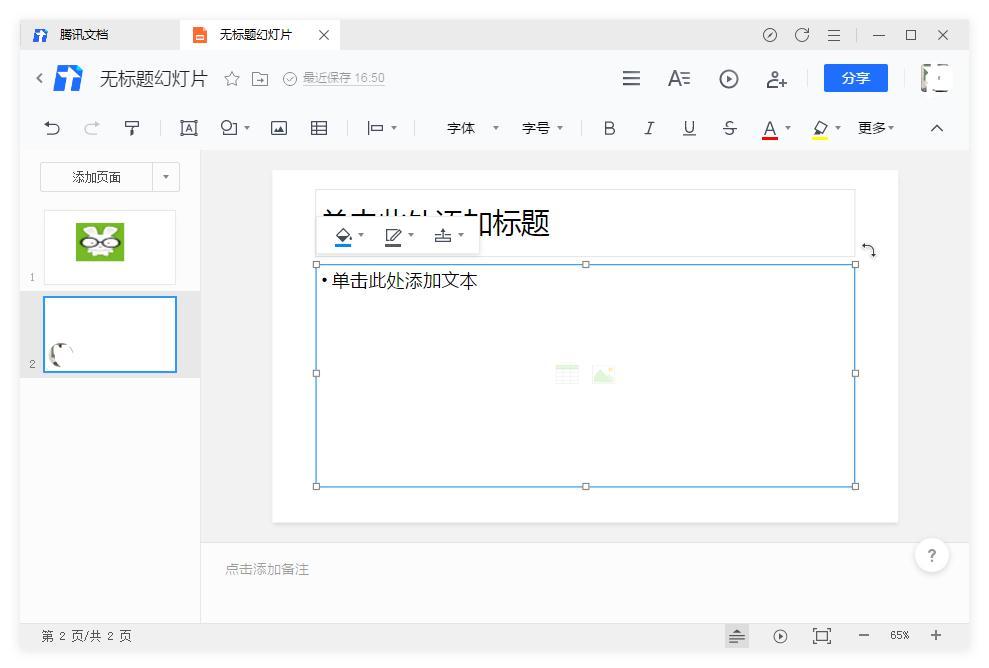Insert a table from toolbar

pos(319,128)
